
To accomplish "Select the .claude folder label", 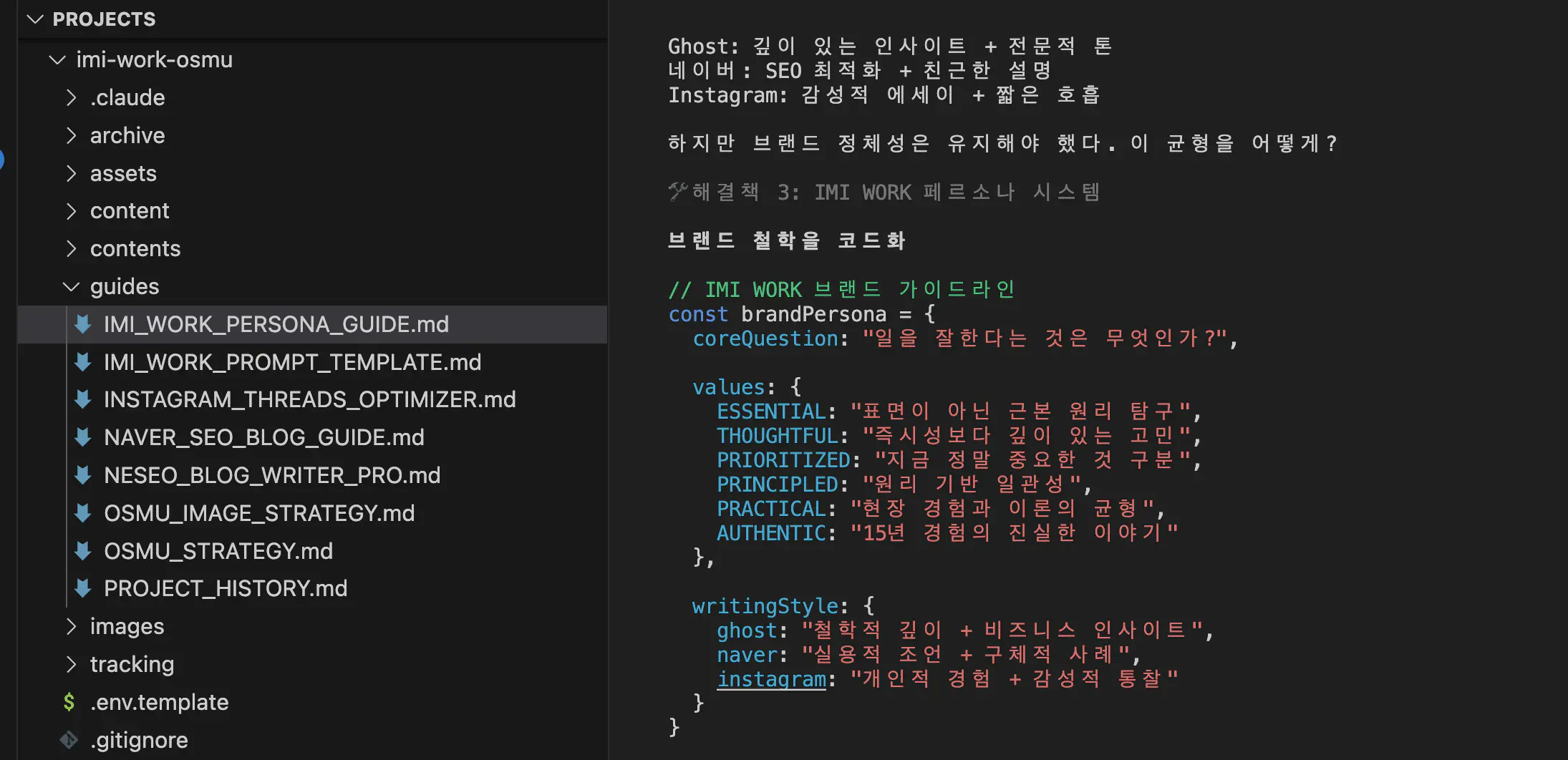I will 127,97.
